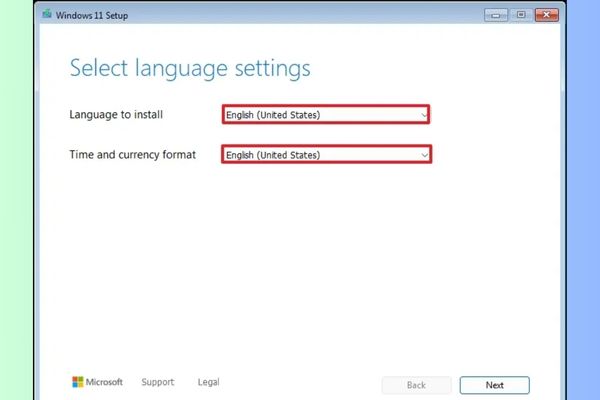Viewport: 600px width, 400px height.
Task: Click the Time and currency format label
Action: 133,155
